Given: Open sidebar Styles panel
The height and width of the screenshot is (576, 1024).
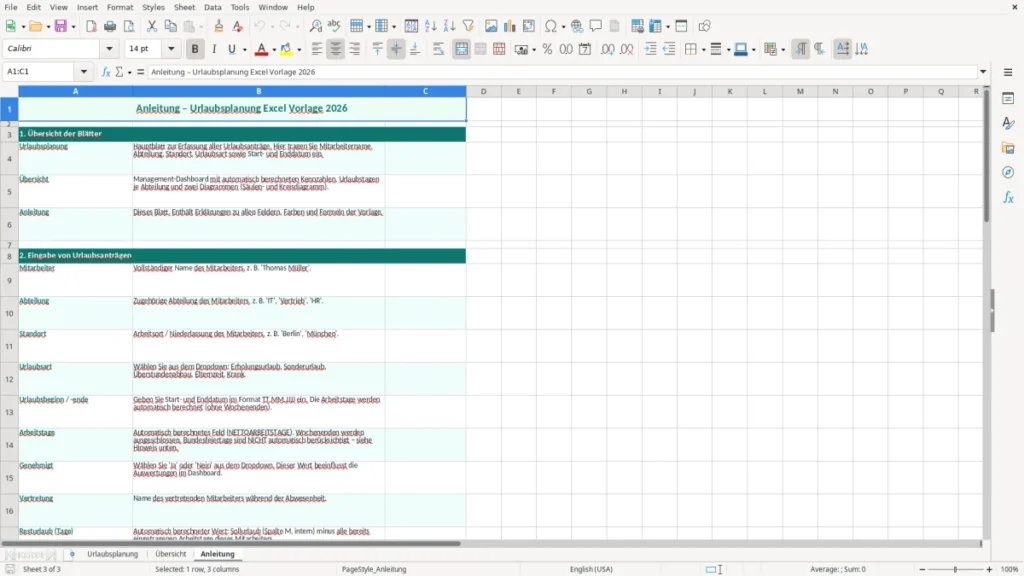Looking at the screenshot, I should (1008, 123).
